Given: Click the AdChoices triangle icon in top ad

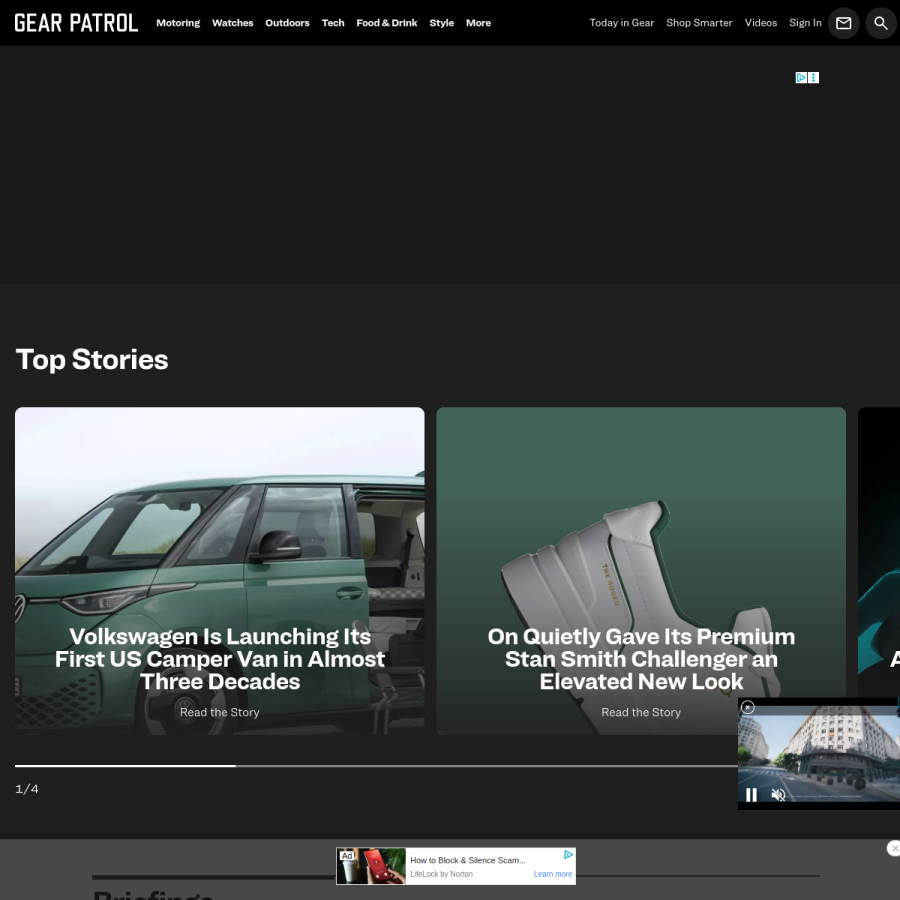Looking at the screenshot, I should pos(801,77).
